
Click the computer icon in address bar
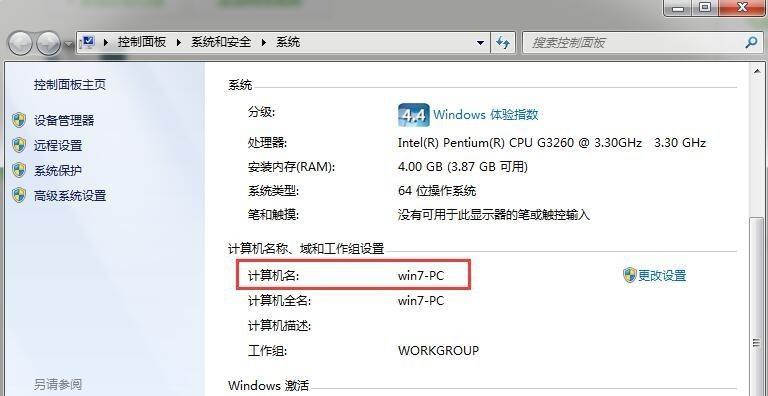click(x=88, y=42)
